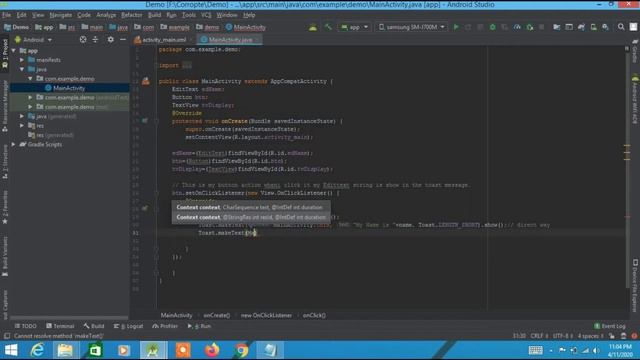This screenshot has height=360, width=640.
Task: Open the TODO tool window
Action: tap(25, 326)
